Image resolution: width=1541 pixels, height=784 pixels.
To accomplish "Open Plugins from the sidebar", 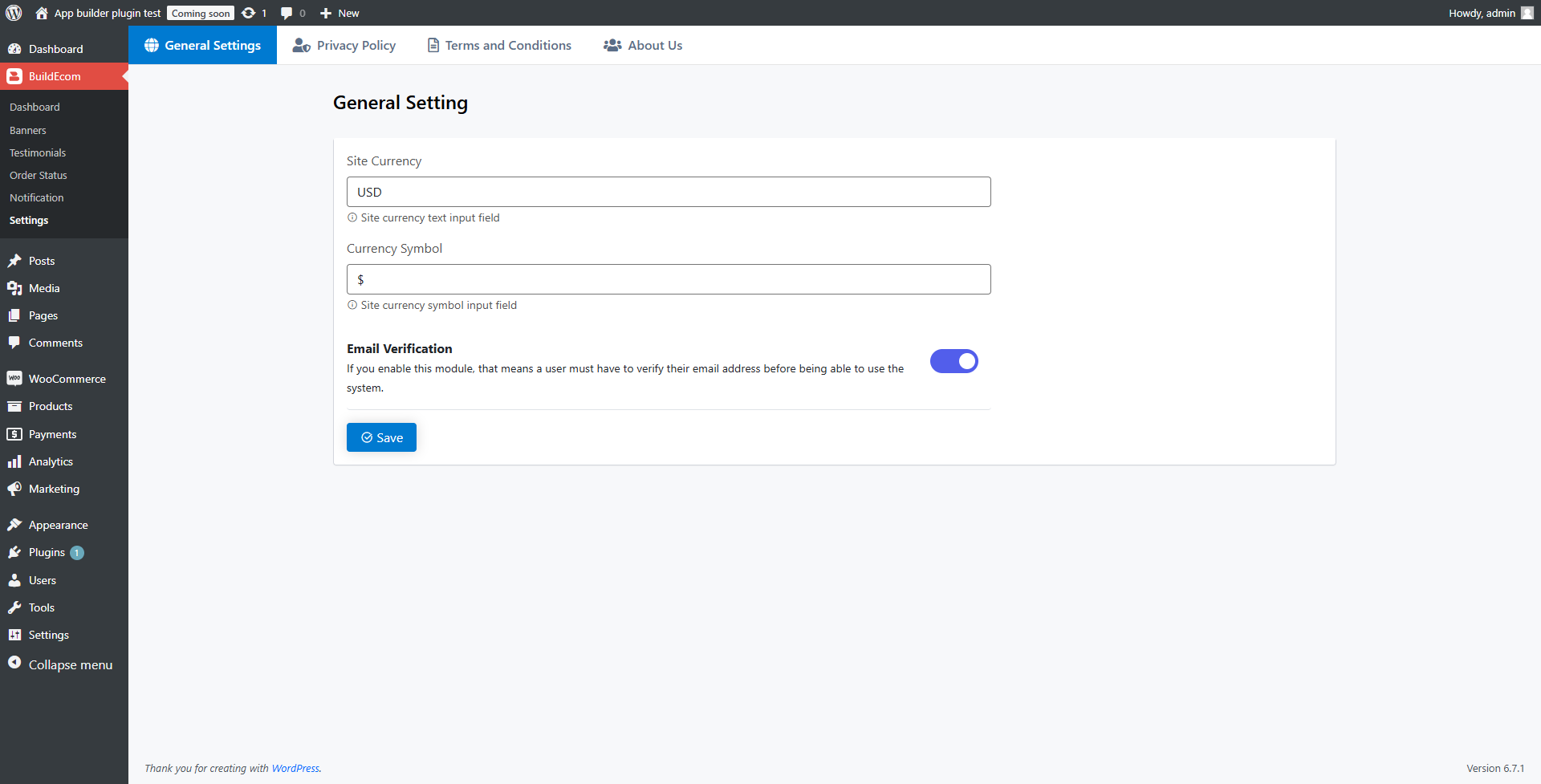I will click(x=47, y=552).
